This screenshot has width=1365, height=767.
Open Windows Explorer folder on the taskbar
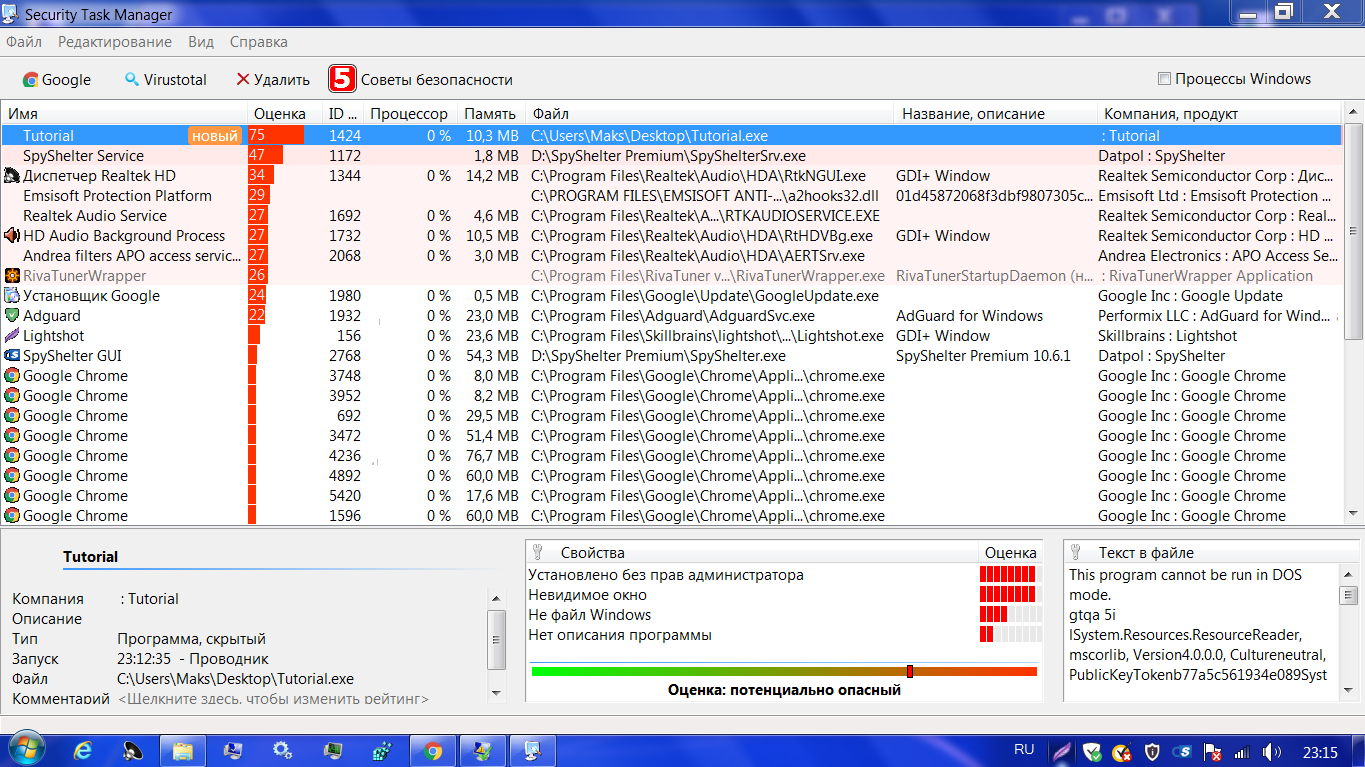(x=183, y=750)
